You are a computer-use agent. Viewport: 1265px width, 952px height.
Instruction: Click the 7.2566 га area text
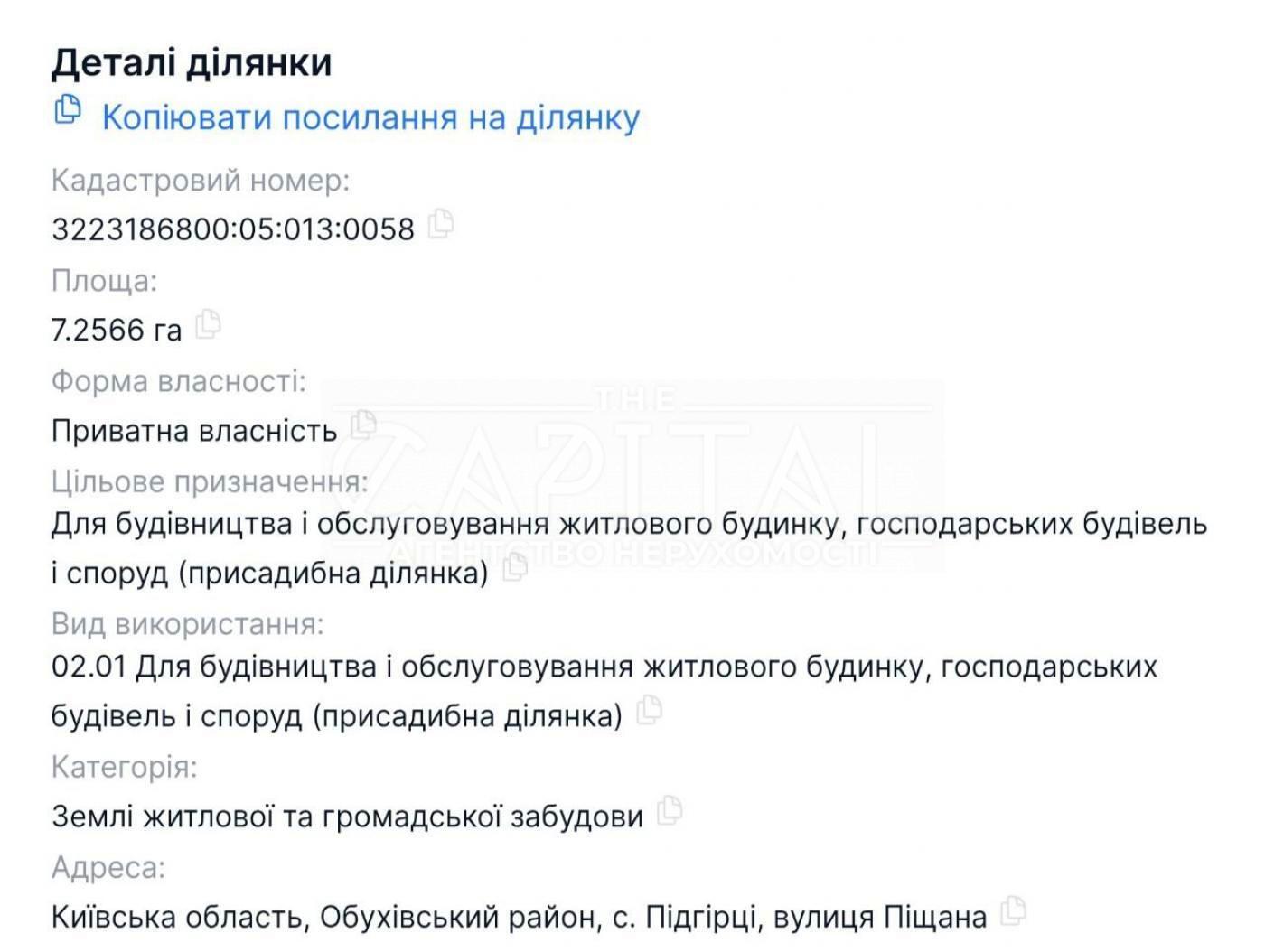click(117, 331)
